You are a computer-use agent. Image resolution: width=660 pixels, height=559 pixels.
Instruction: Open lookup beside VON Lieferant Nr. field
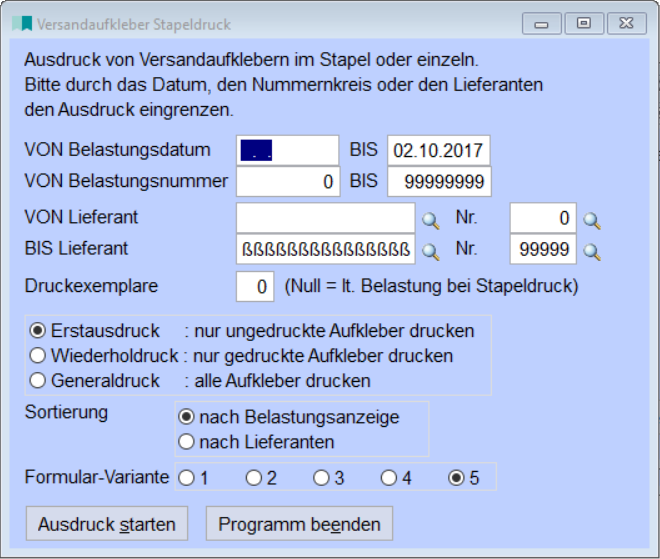click(x=592, y=221)
